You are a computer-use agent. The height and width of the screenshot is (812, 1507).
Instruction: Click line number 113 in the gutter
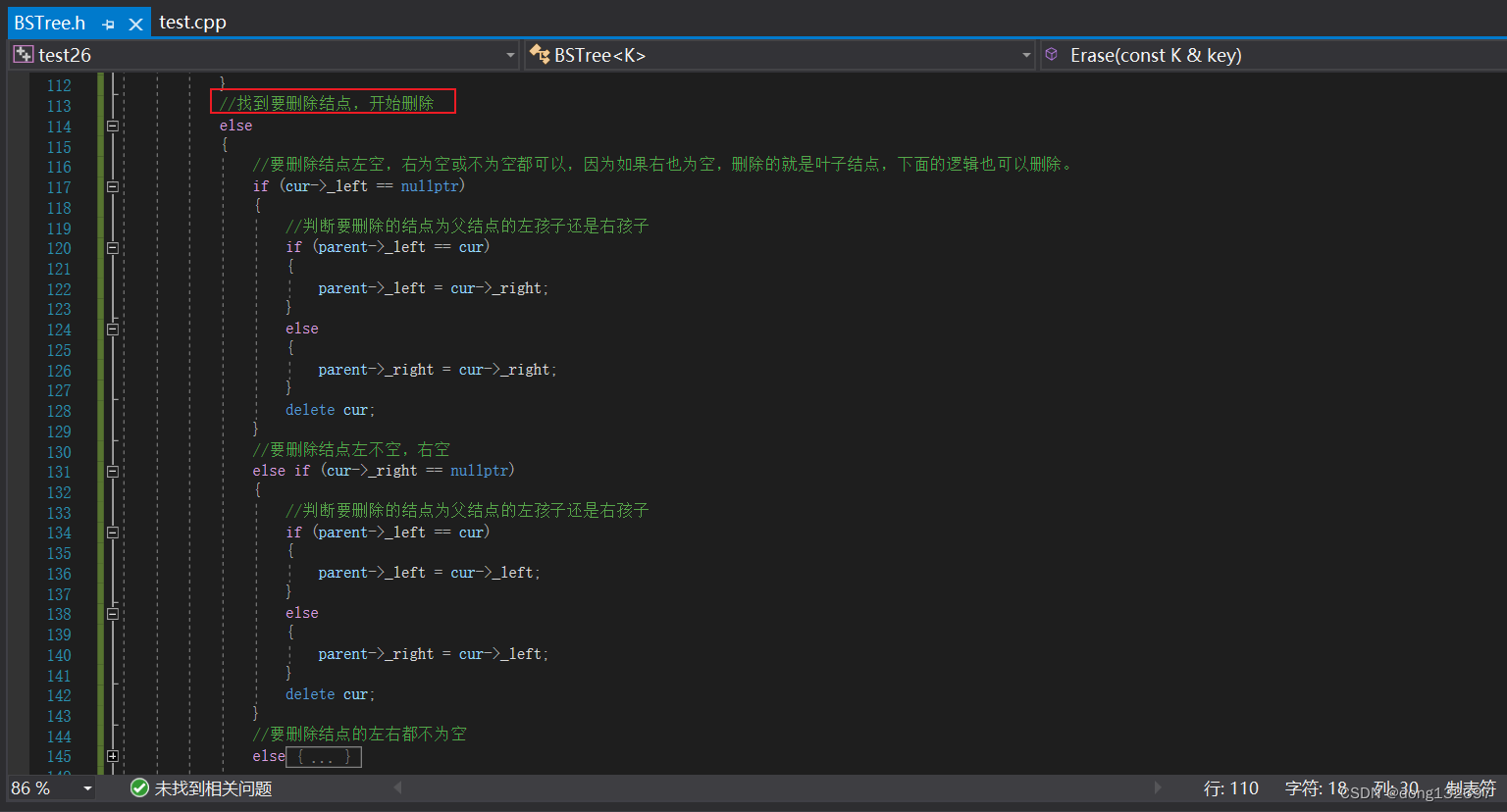click(x=59, y=106)
